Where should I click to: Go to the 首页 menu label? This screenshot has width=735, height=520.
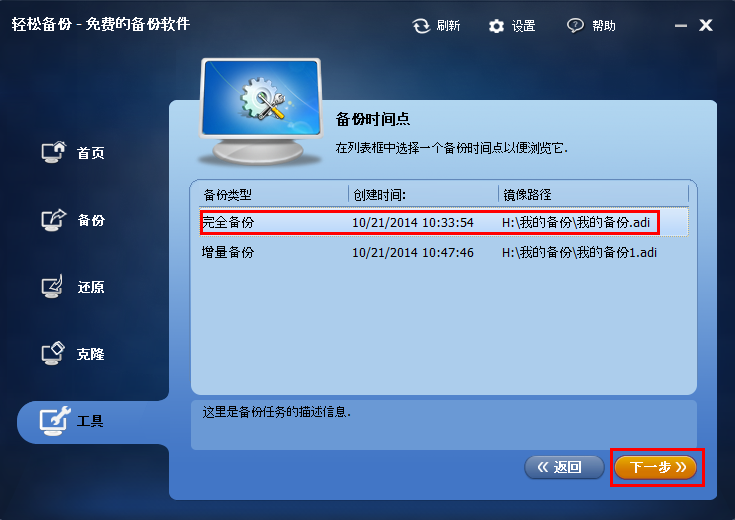click(91, 153)
